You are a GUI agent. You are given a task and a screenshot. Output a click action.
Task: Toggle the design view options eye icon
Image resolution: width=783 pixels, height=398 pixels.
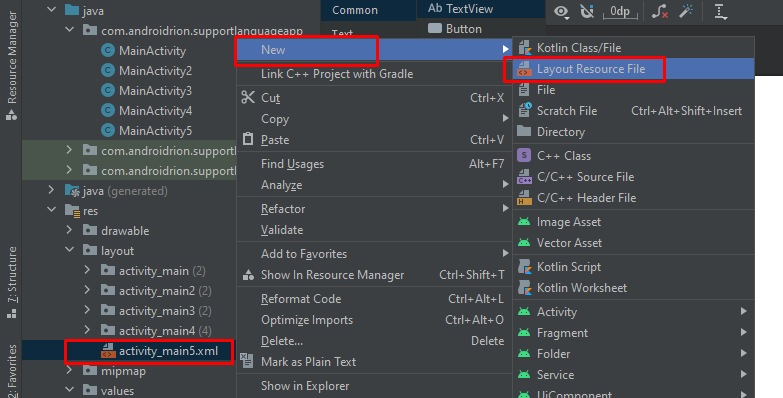point(561,12)
